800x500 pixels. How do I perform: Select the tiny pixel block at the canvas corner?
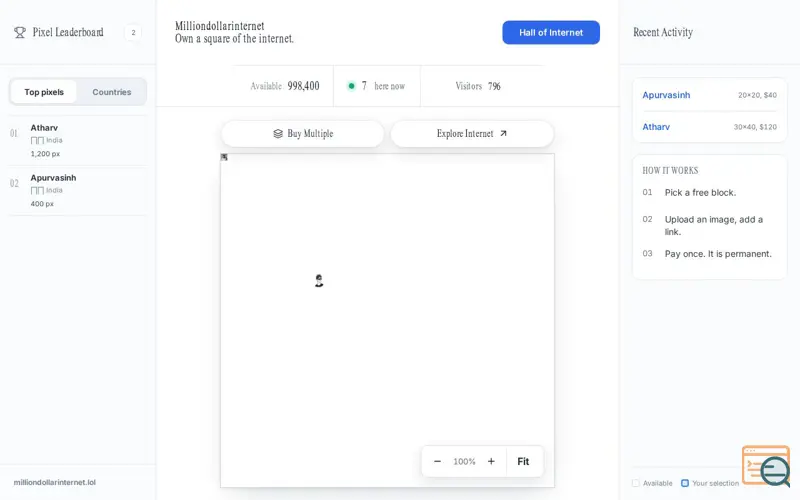[x=224, y=157]
